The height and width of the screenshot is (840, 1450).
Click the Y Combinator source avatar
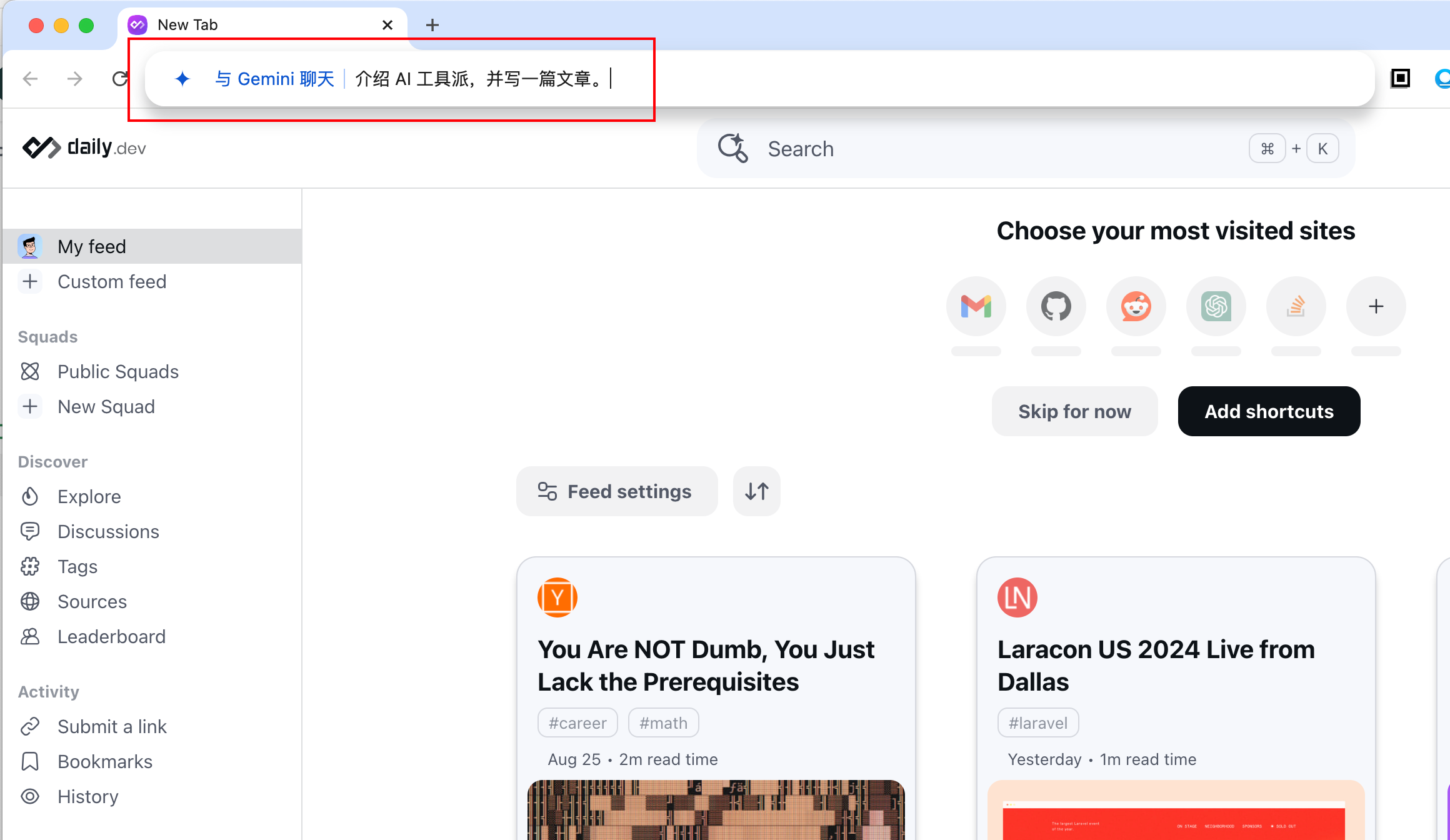(557, 597)
